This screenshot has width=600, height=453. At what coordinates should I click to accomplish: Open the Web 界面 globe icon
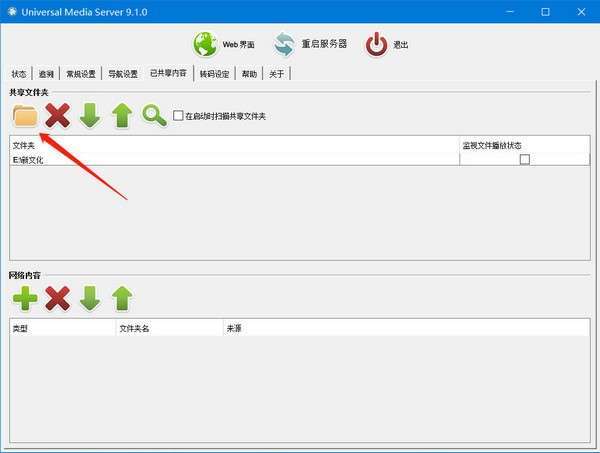205,44
